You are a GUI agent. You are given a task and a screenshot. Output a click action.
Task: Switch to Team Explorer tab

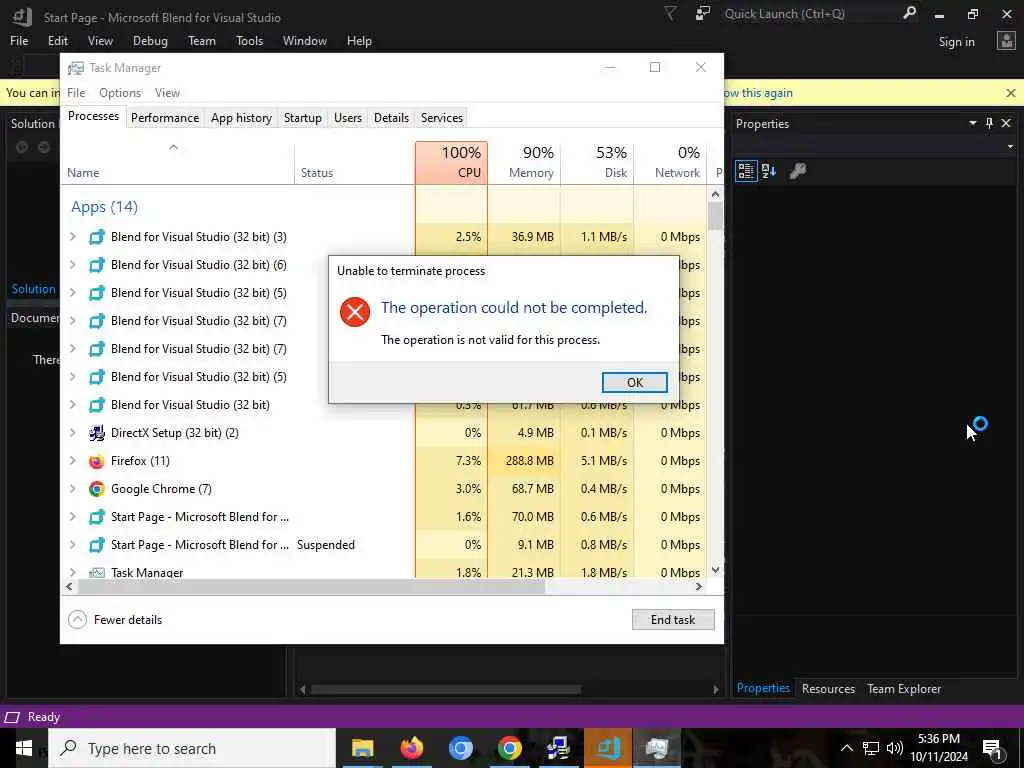tap(904, 688)
